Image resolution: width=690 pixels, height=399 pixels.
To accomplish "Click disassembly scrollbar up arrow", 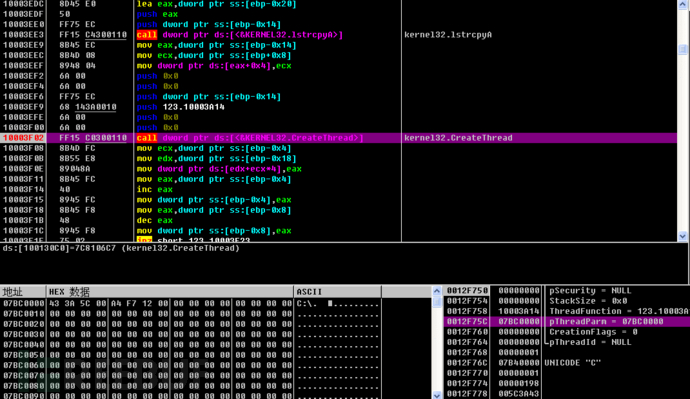I will click(x=683, y=4).
